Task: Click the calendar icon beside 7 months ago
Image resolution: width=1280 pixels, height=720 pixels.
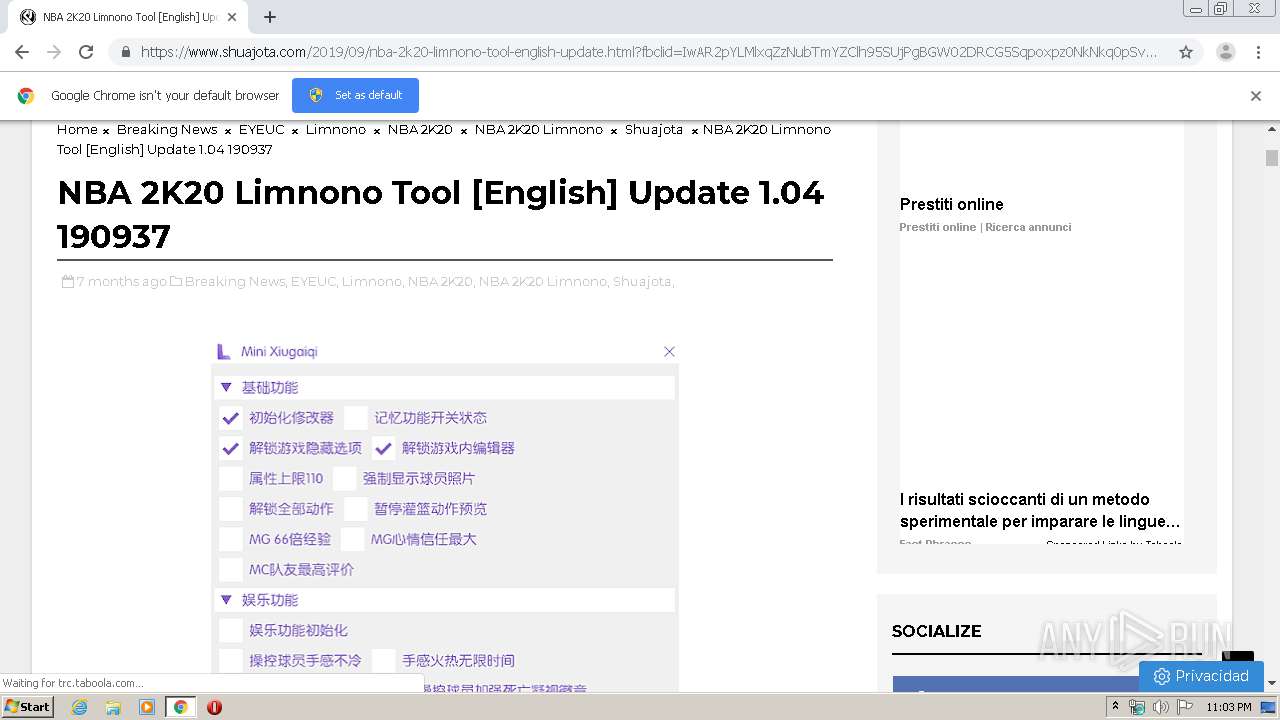Action: 67,282
